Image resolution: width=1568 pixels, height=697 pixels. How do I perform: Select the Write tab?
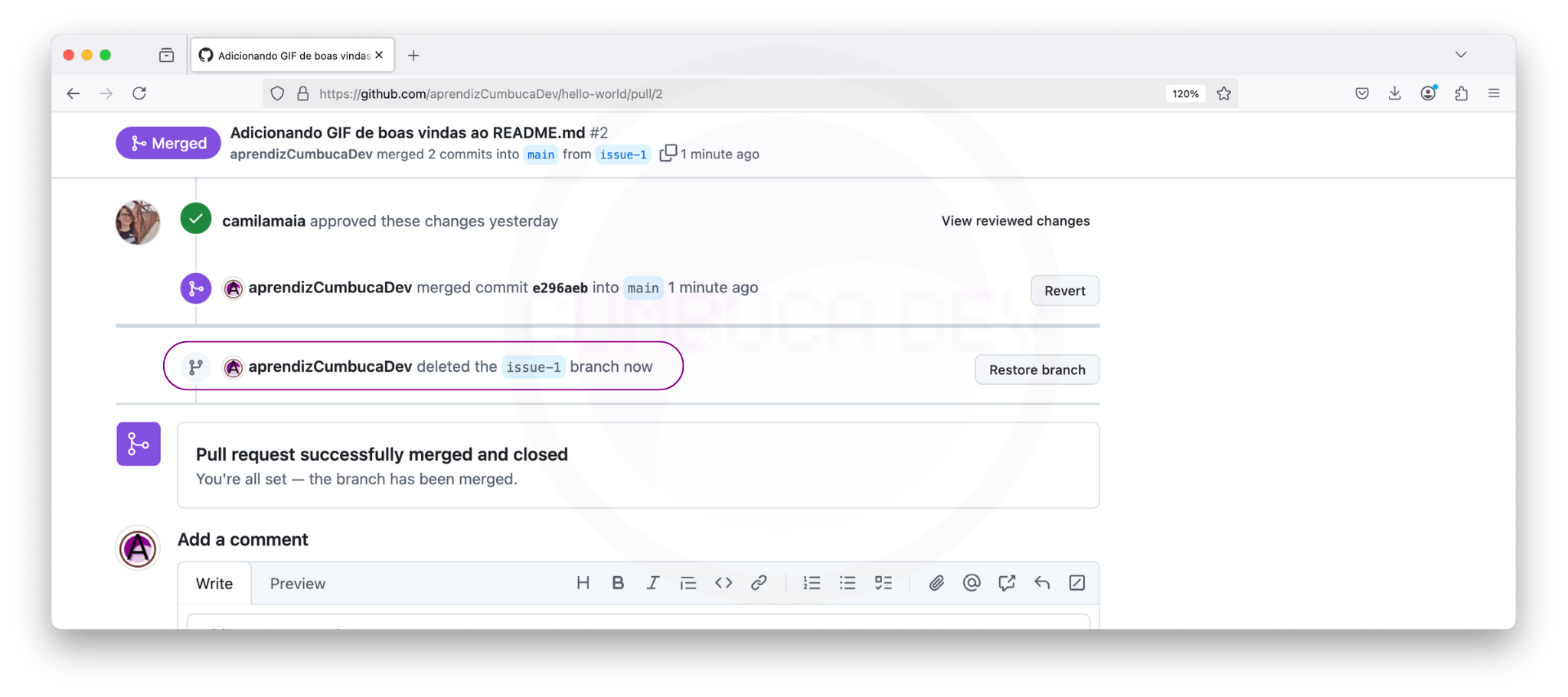point(214,584)
